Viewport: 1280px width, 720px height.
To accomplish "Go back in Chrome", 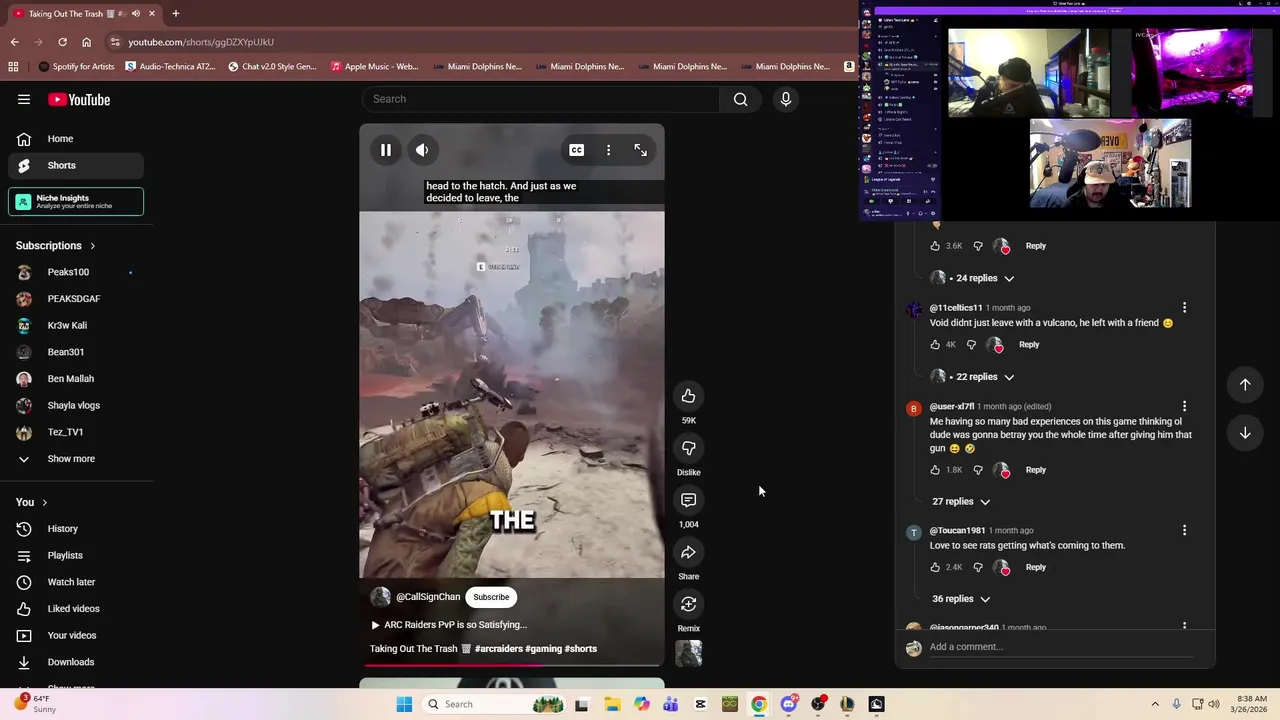I will click(x=14, y=42).
